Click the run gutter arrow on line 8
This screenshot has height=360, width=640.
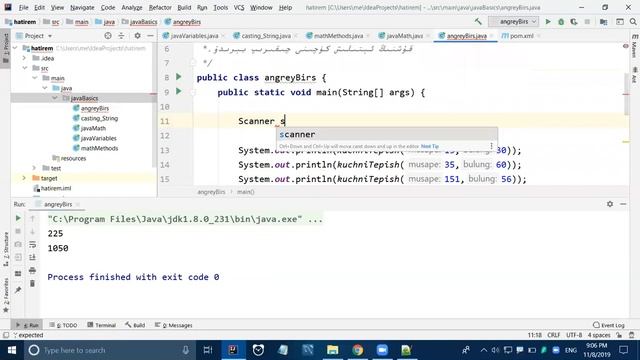click(x=178, y=77)
